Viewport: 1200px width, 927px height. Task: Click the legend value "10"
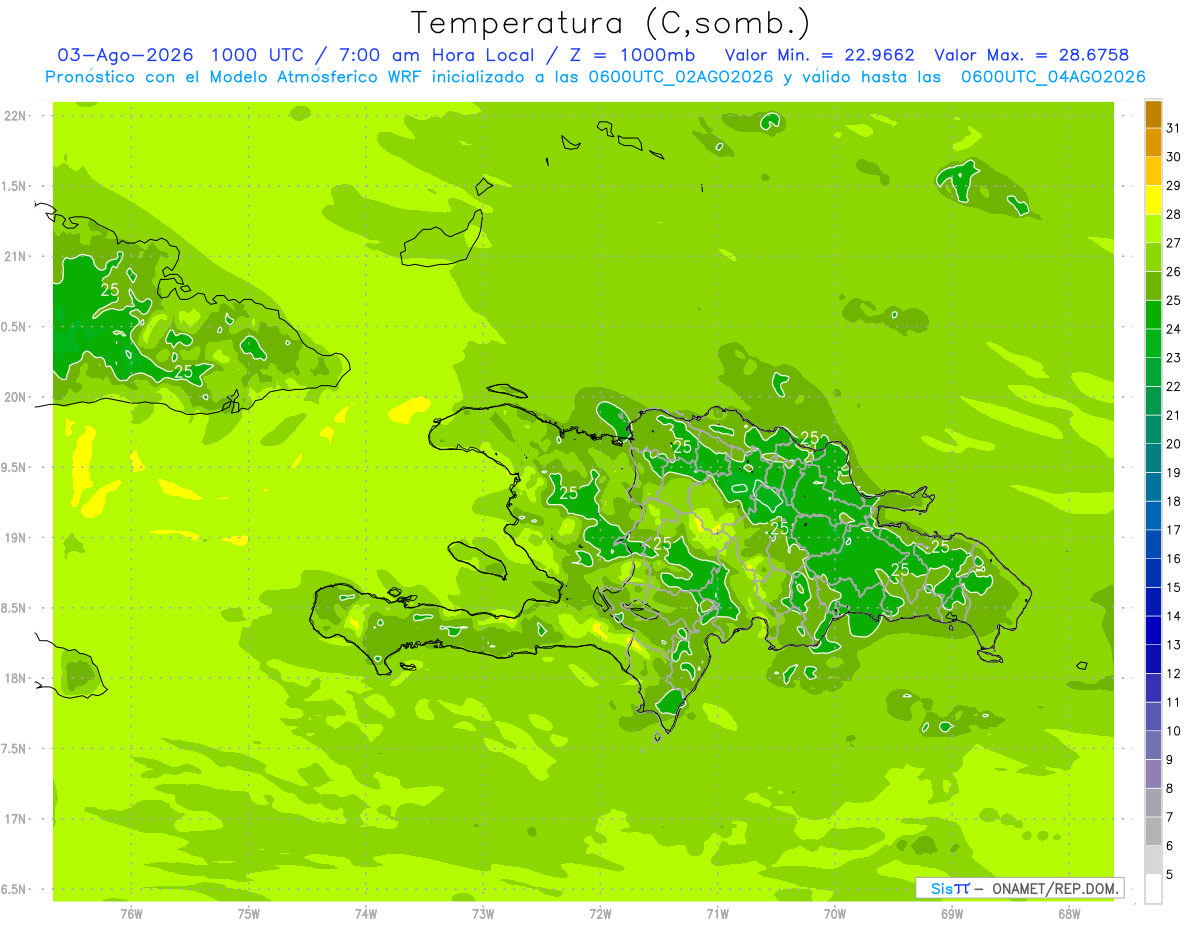point(1174,731)
